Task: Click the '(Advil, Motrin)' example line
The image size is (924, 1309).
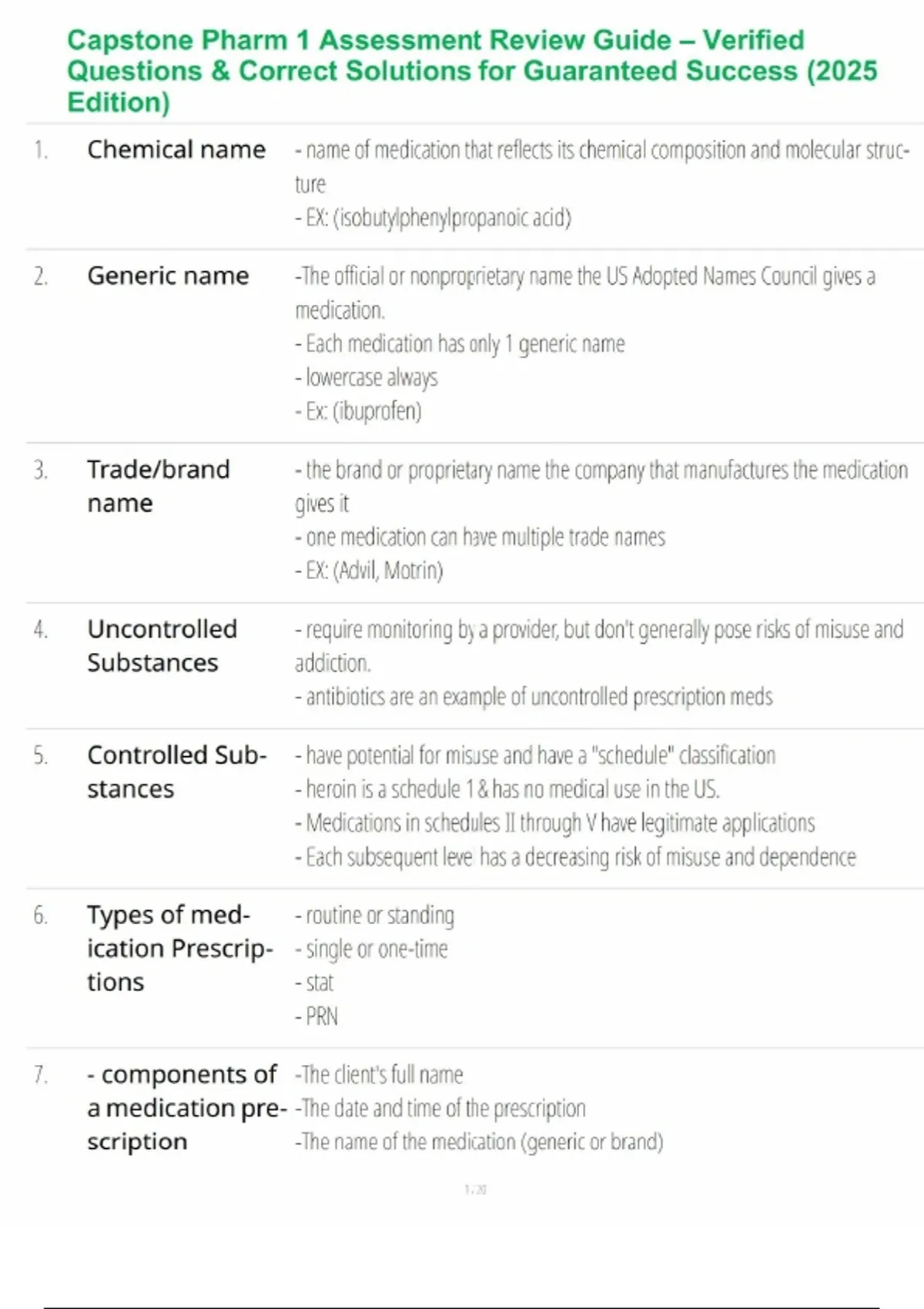Action: point(370,571)
